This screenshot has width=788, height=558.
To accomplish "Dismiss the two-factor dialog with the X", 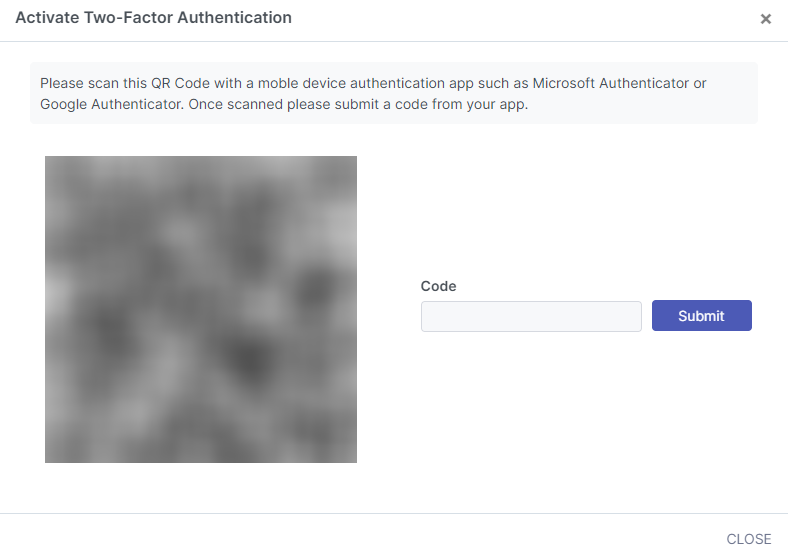I will click(x=766, y=19).
